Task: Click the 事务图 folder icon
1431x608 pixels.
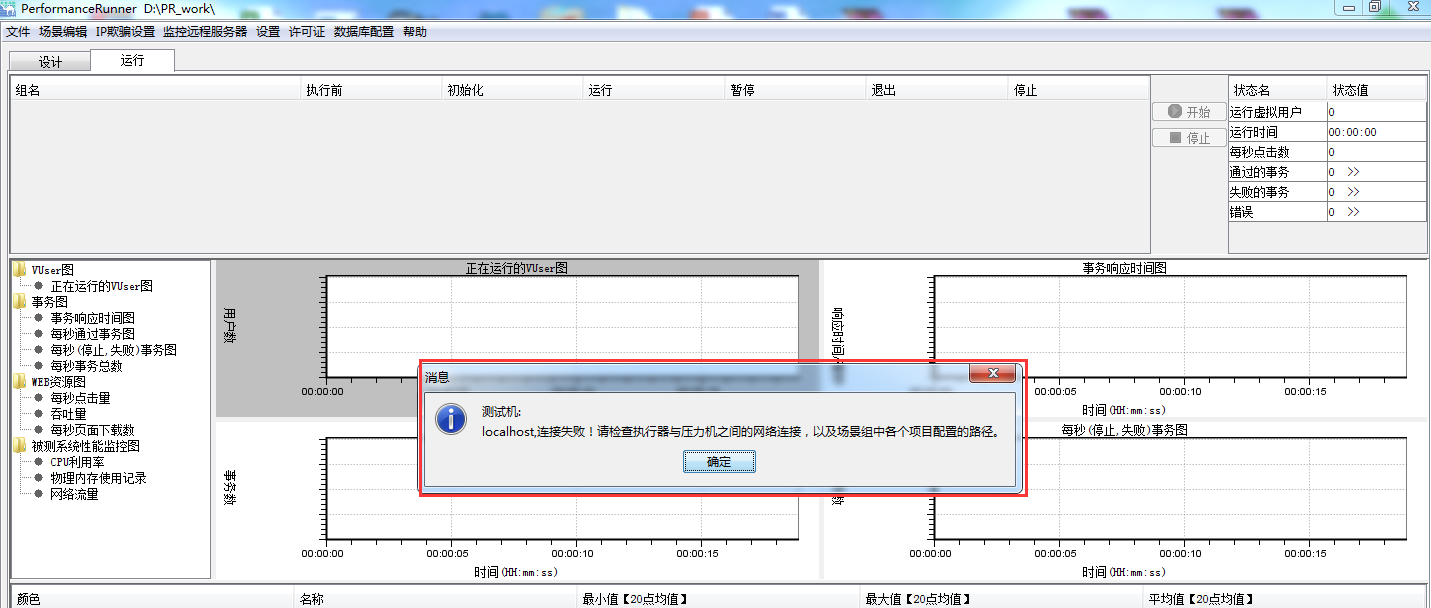Action: (20, 302)
